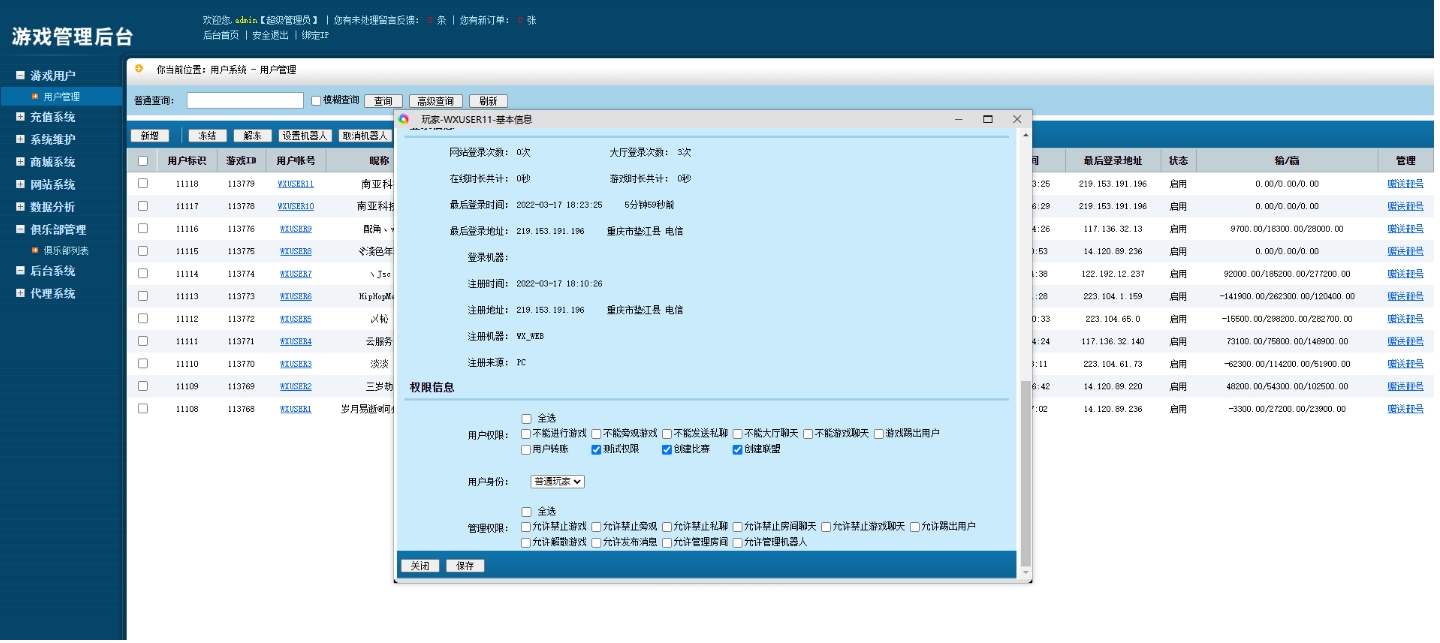Viewport: 1440px width, 643px height.
Task: Expand the 充值系统 sidebar section
Action: pos(20,117)
